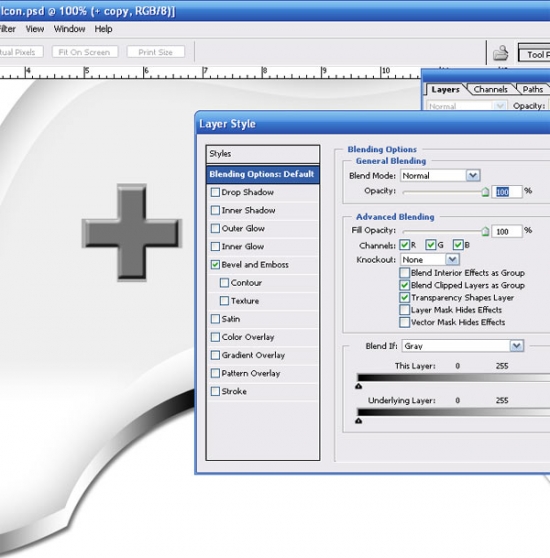The image size is (550, 558).
Task: Enable the Contour checkbox
Action: pyautogui.click(x=224, y=283)
